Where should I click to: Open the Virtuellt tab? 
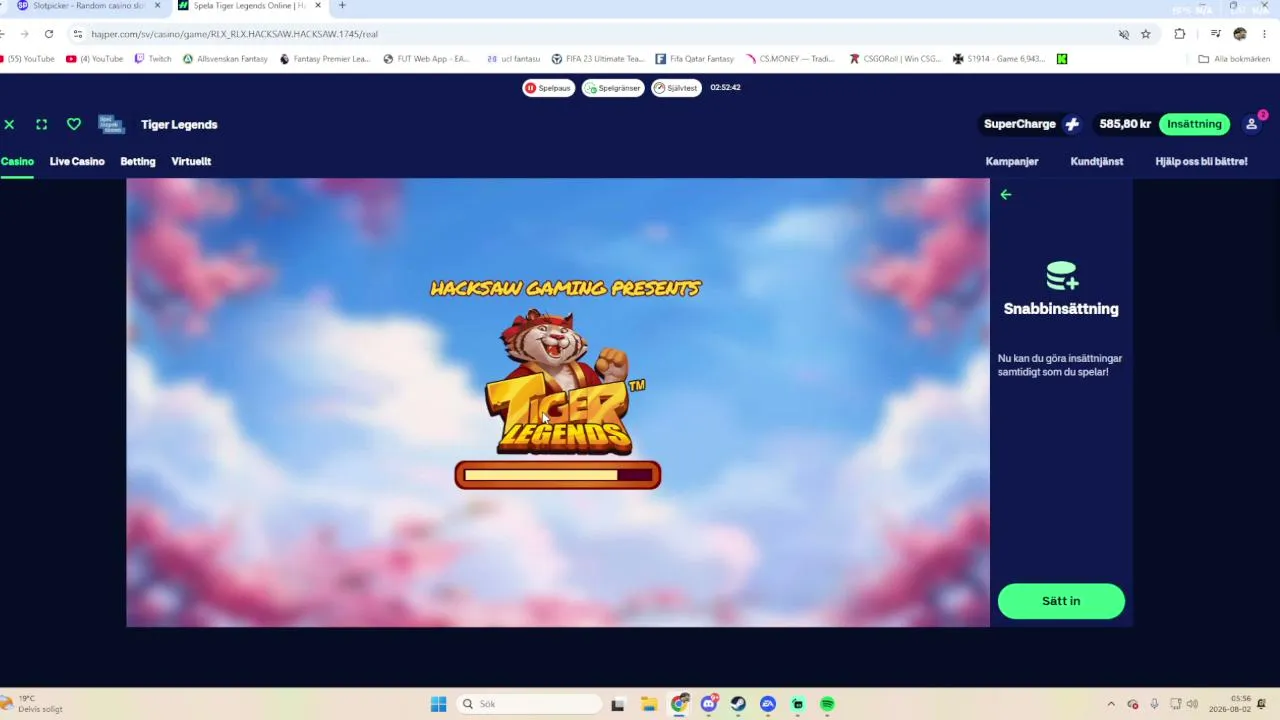tap(191, 161)
